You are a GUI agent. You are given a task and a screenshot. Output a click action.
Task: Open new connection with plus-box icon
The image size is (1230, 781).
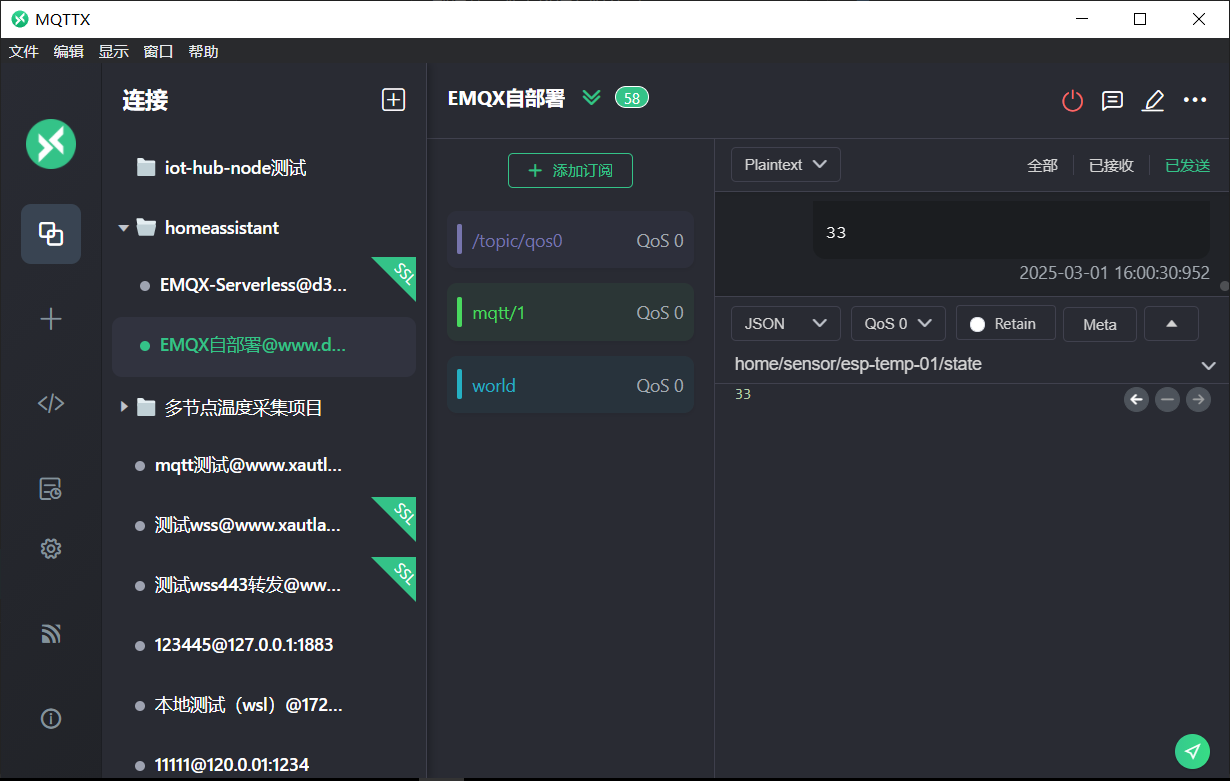coord(393,100)
